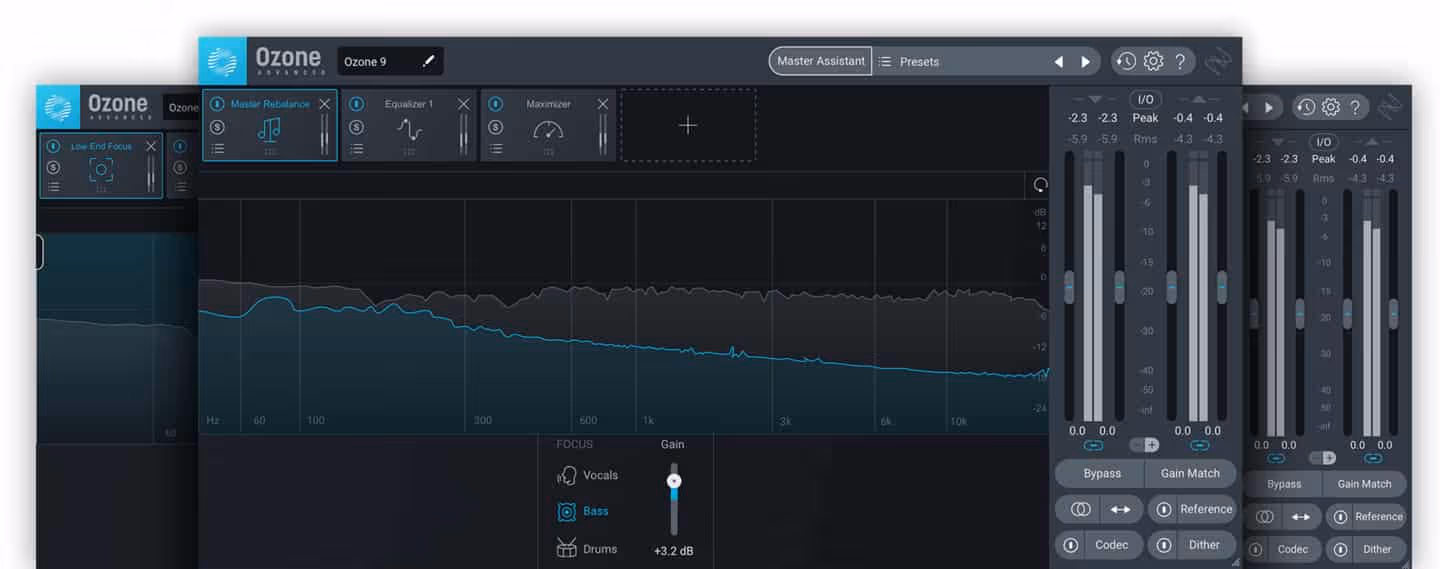Toggle power on the Equalizer 1 module

(x=357, y=104)
